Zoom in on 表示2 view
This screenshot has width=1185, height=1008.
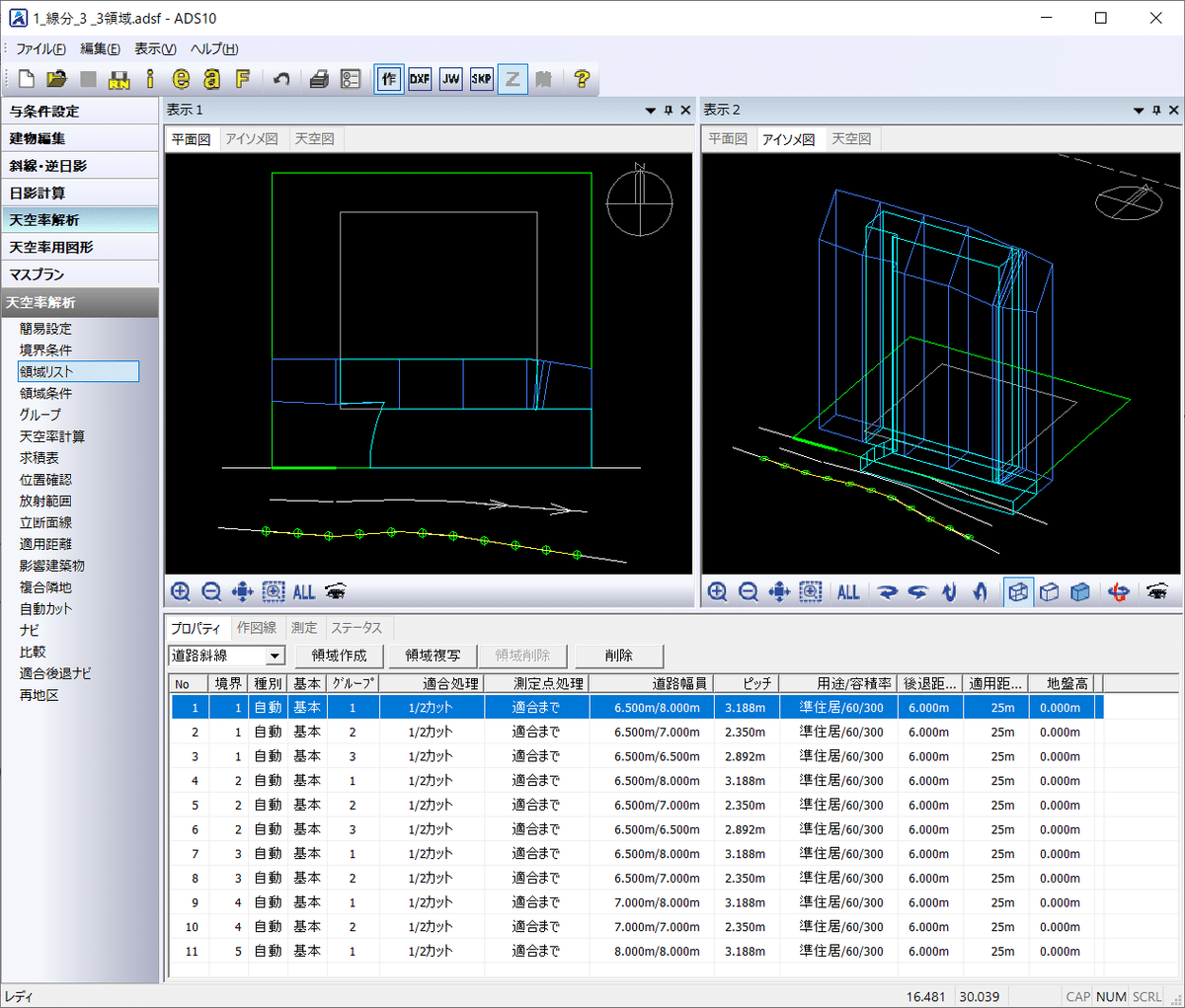[x=718, y=591]
